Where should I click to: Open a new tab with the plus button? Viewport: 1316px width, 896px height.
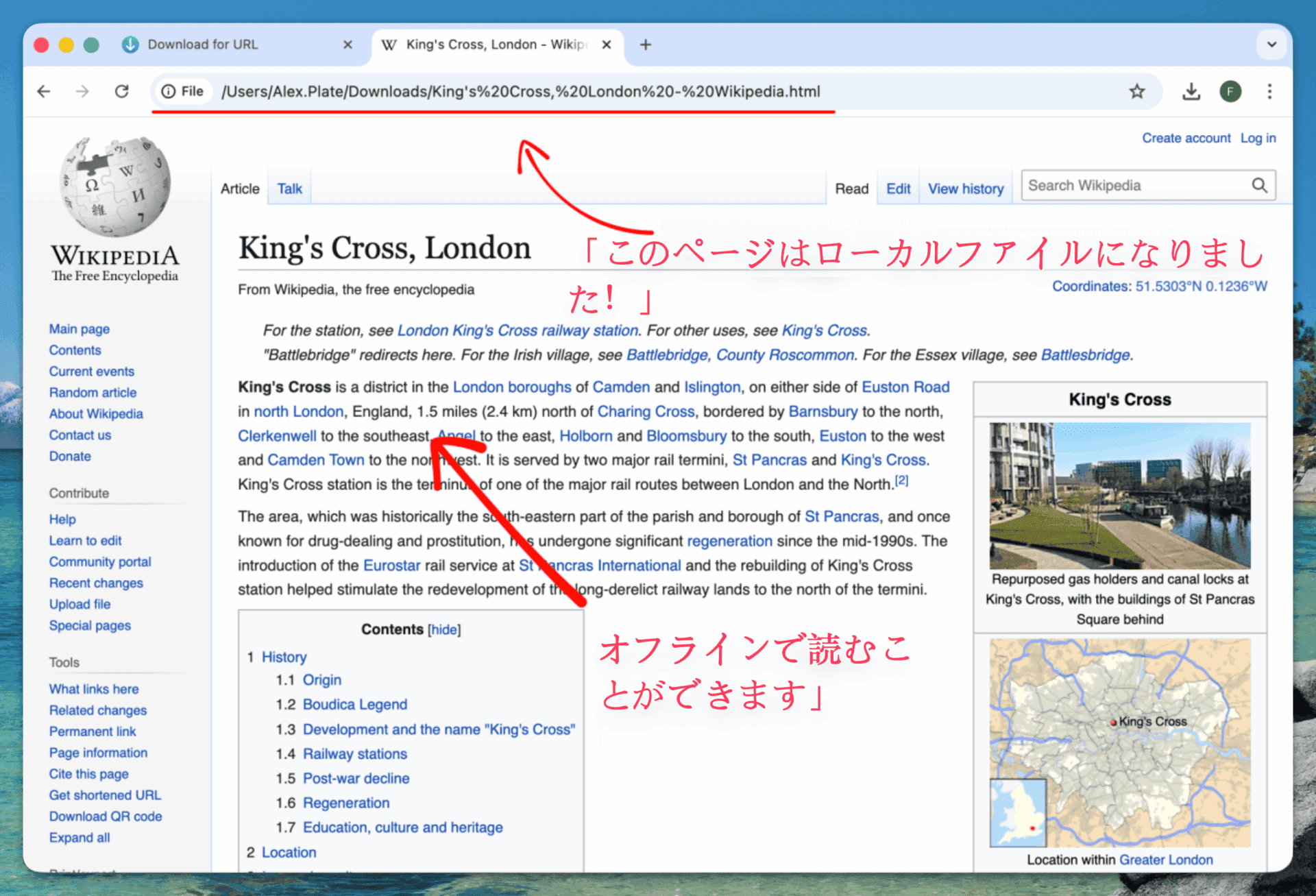[645, 45]
